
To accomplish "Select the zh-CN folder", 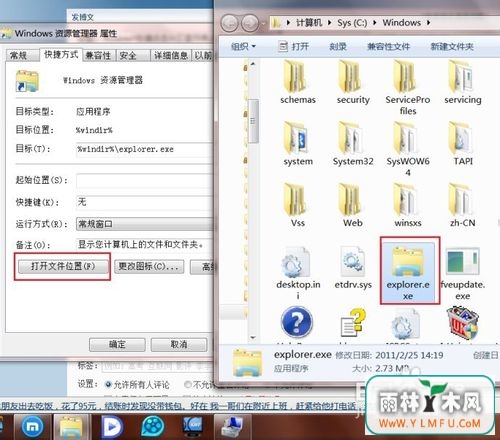I will pyautogui.click(x=463, y=205).
